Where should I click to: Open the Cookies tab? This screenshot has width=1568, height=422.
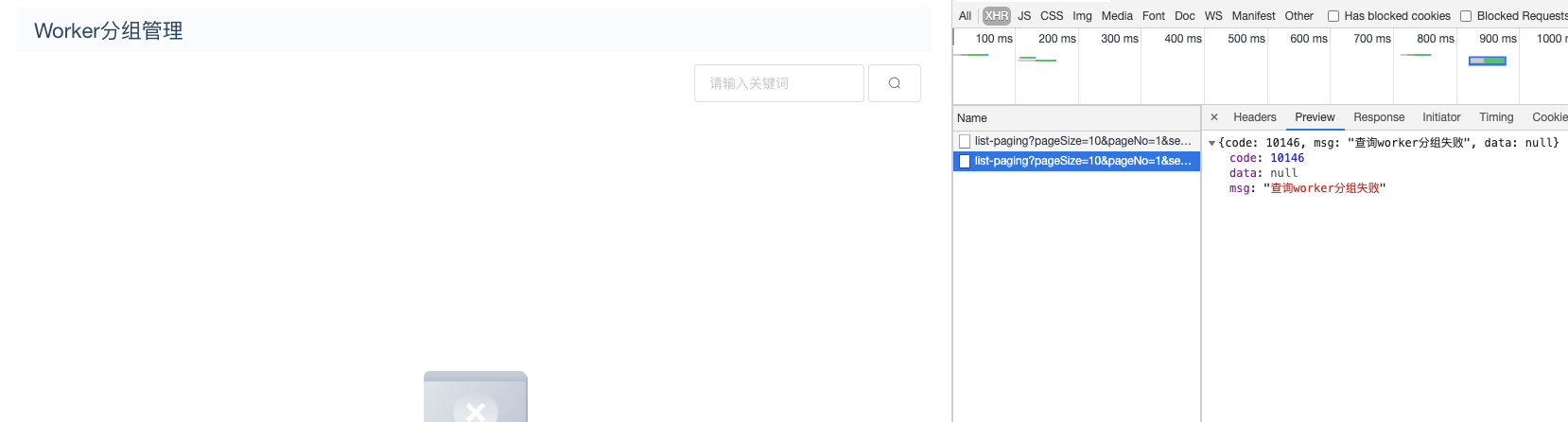pos(1550,117)
